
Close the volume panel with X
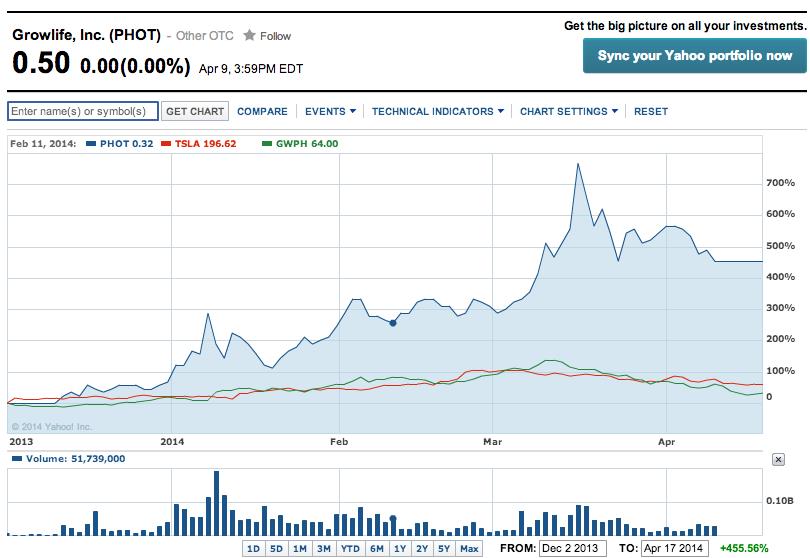coord(778,459)
